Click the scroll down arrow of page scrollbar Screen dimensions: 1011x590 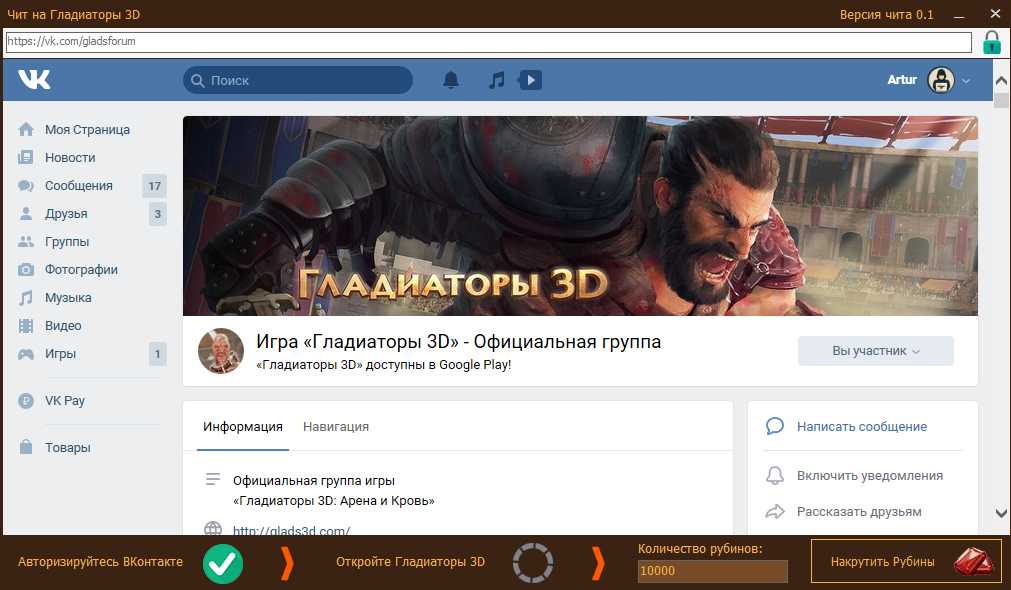(x=1001, y=513)
